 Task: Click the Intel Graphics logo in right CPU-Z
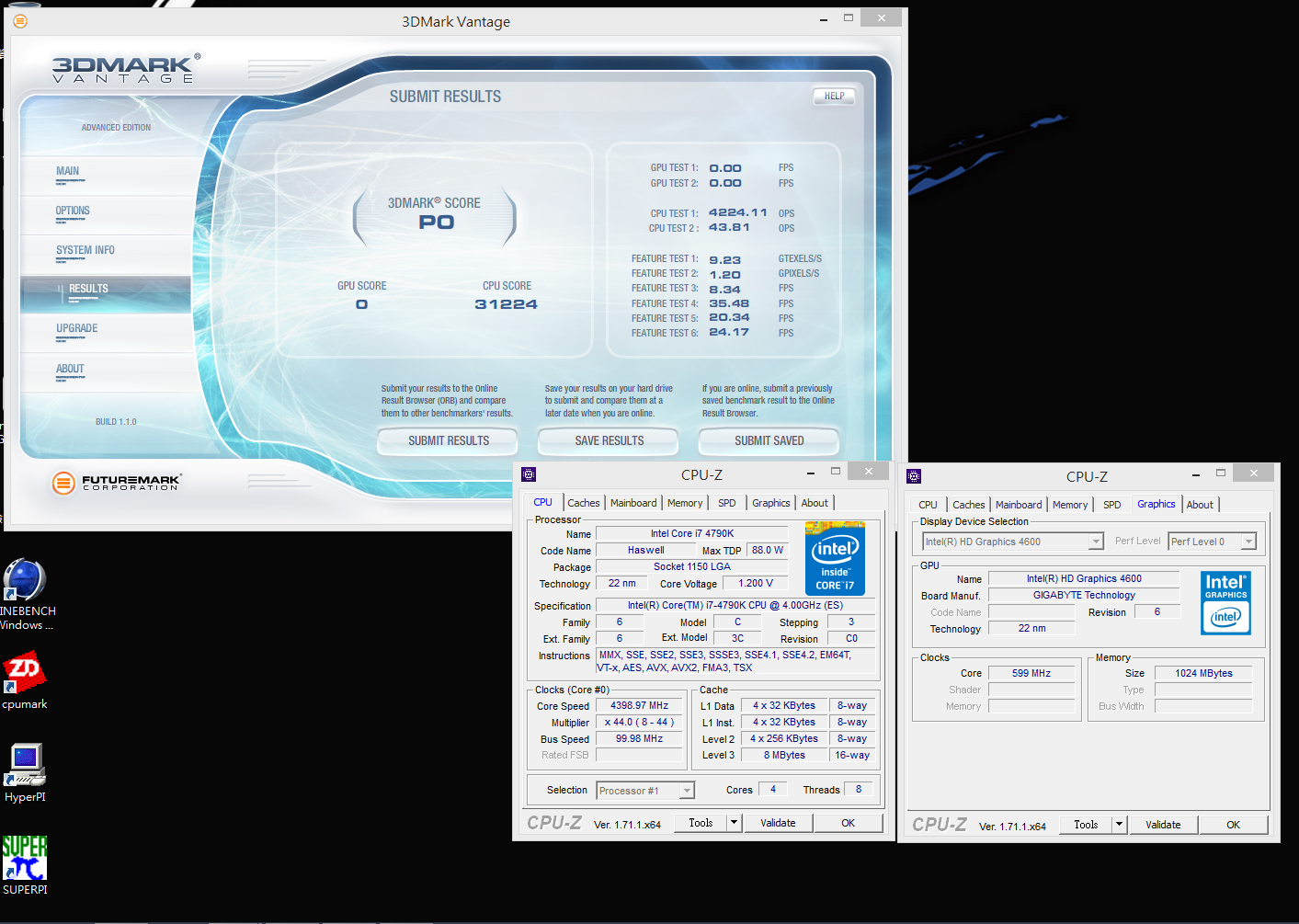coord(1225,603)
